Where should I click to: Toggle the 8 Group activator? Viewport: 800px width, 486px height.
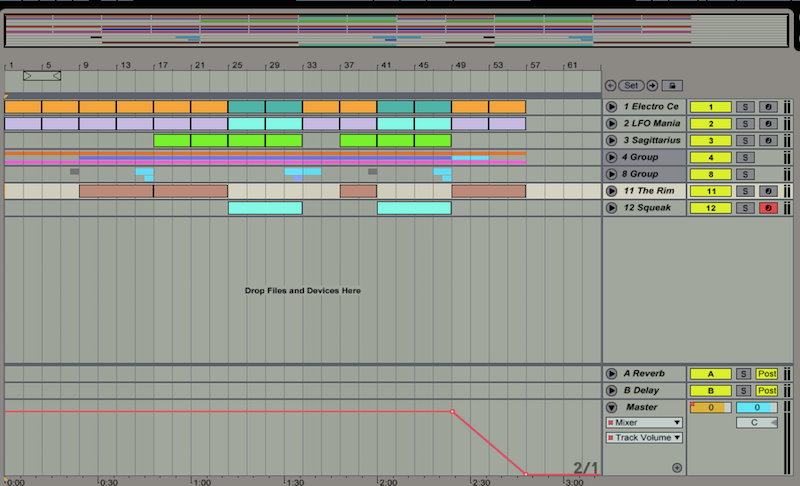coord(711,174)
